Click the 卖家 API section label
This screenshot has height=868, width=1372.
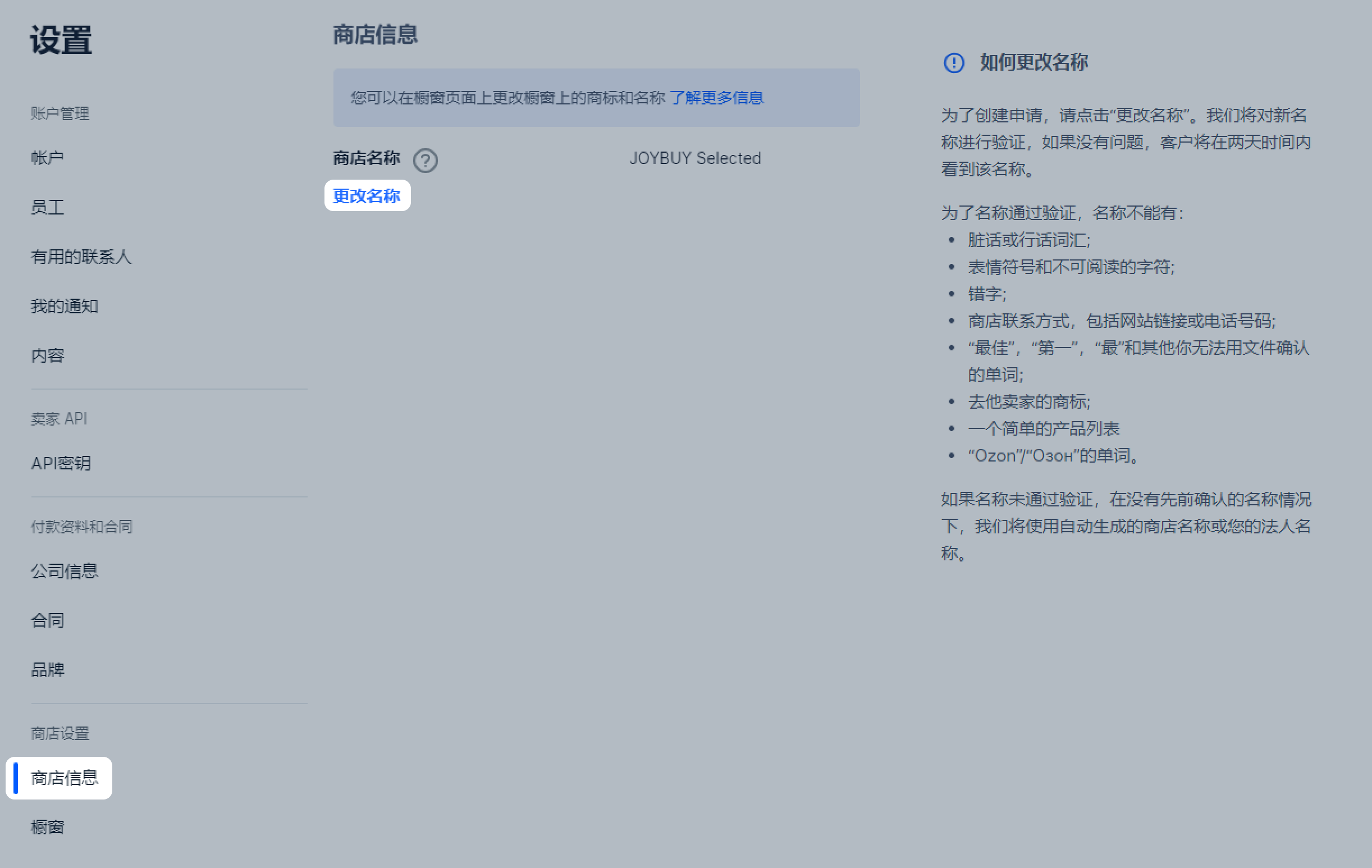point(59,419)
